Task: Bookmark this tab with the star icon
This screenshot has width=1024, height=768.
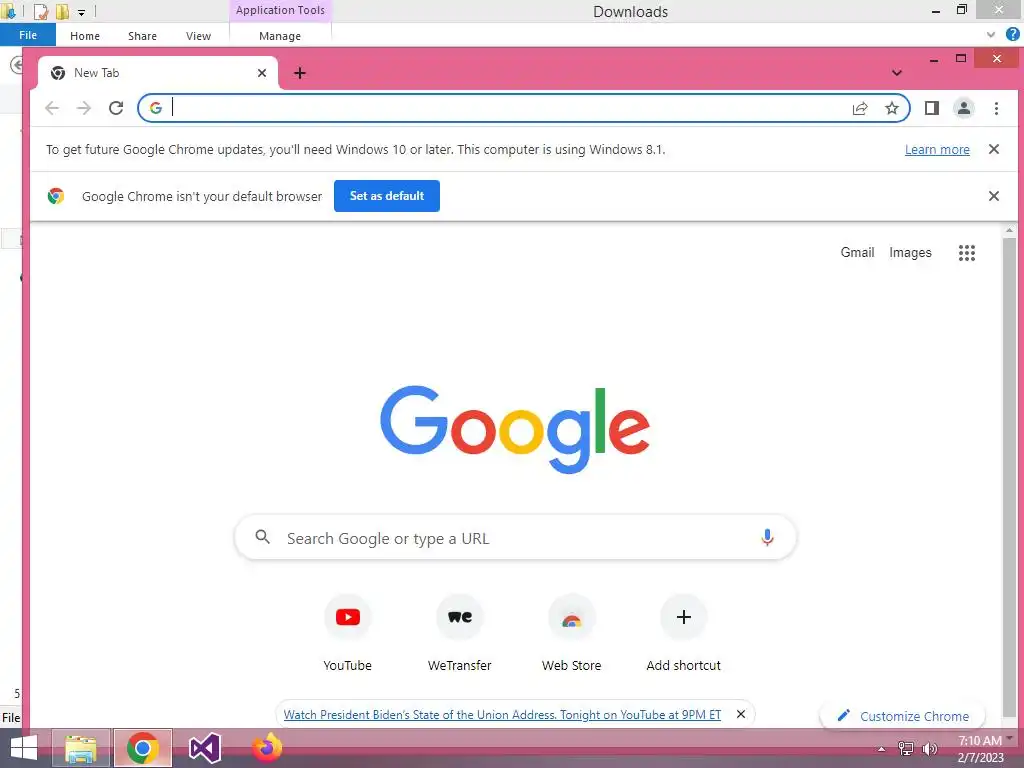Action: [x=891, y=108]
